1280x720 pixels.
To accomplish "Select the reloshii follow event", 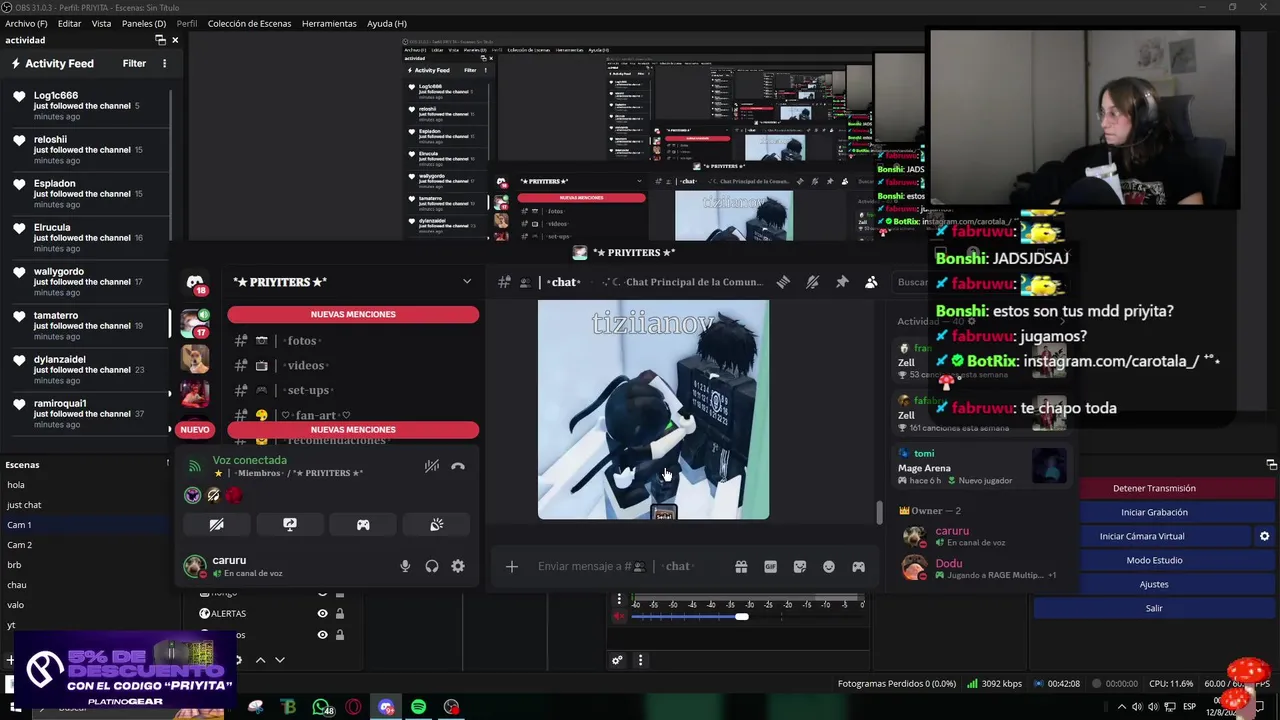I will pyautogui.click(x=86, y=150).
